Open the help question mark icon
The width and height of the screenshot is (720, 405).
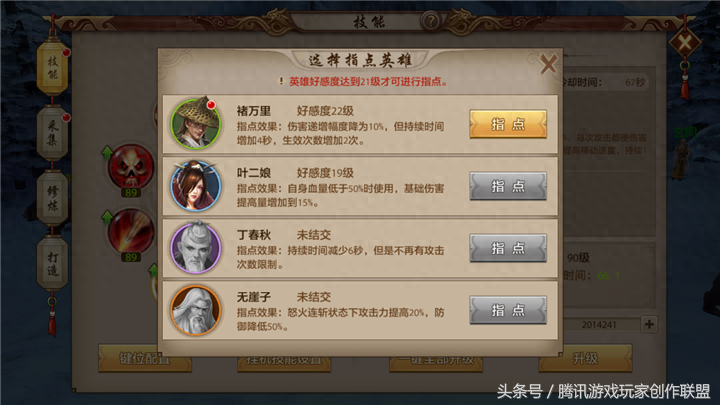point(431,21)
